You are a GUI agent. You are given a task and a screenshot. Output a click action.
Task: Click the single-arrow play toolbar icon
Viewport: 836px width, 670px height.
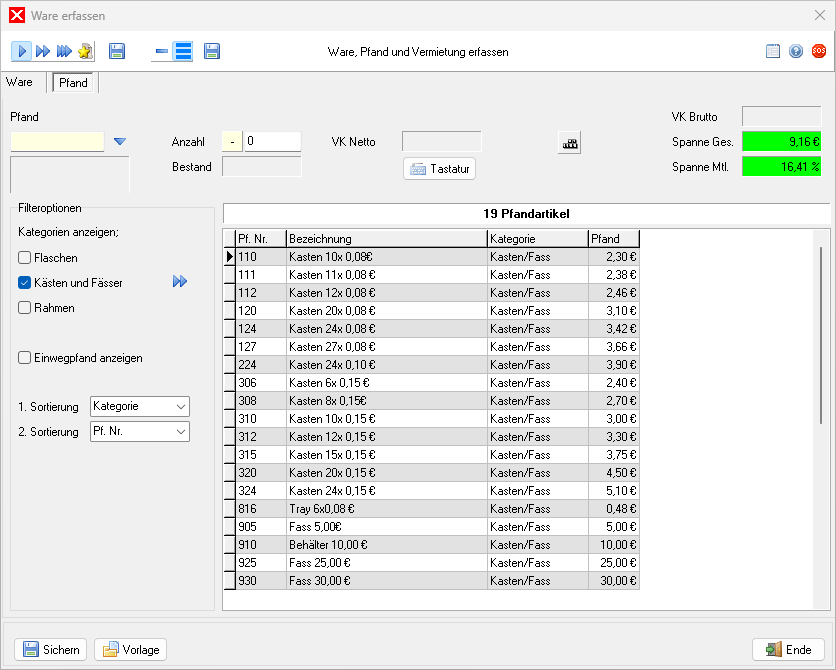click(x=22, y=51)
